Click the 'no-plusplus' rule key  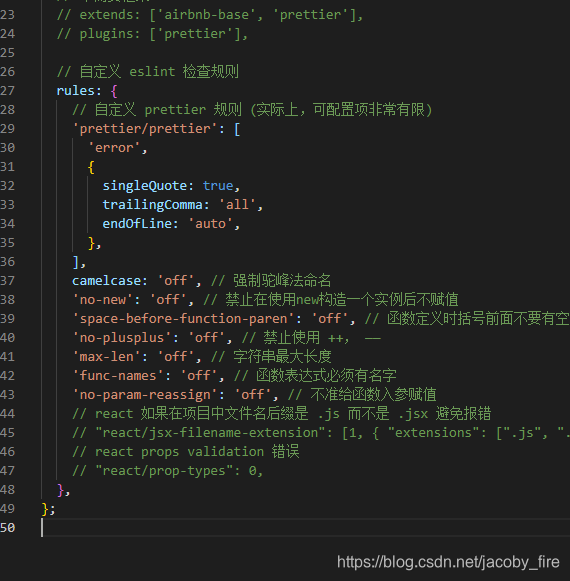click(x=122, y=338)
